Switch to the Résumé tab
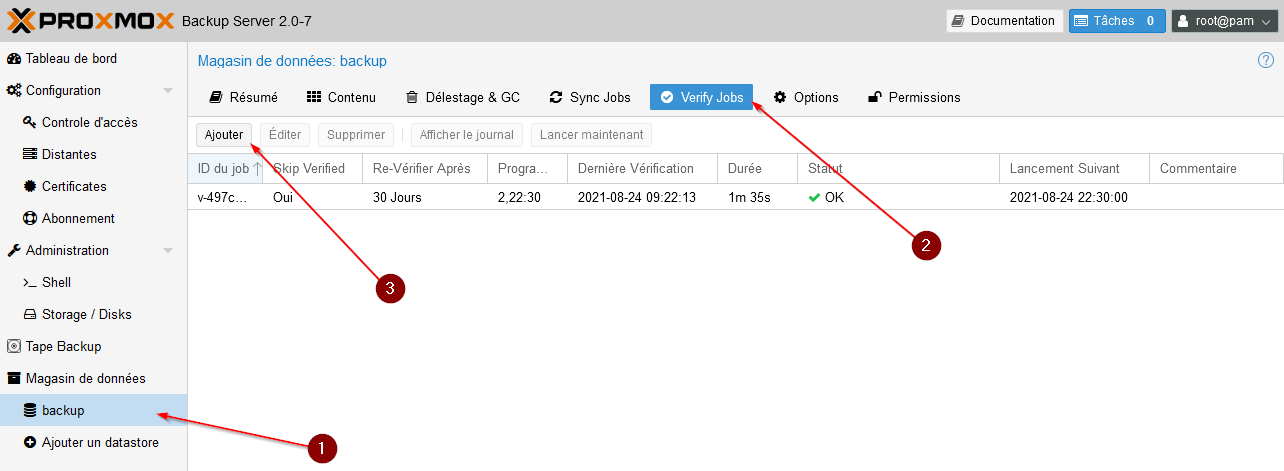The width and height of the screenshot is (1284, 471). [243, 98]
